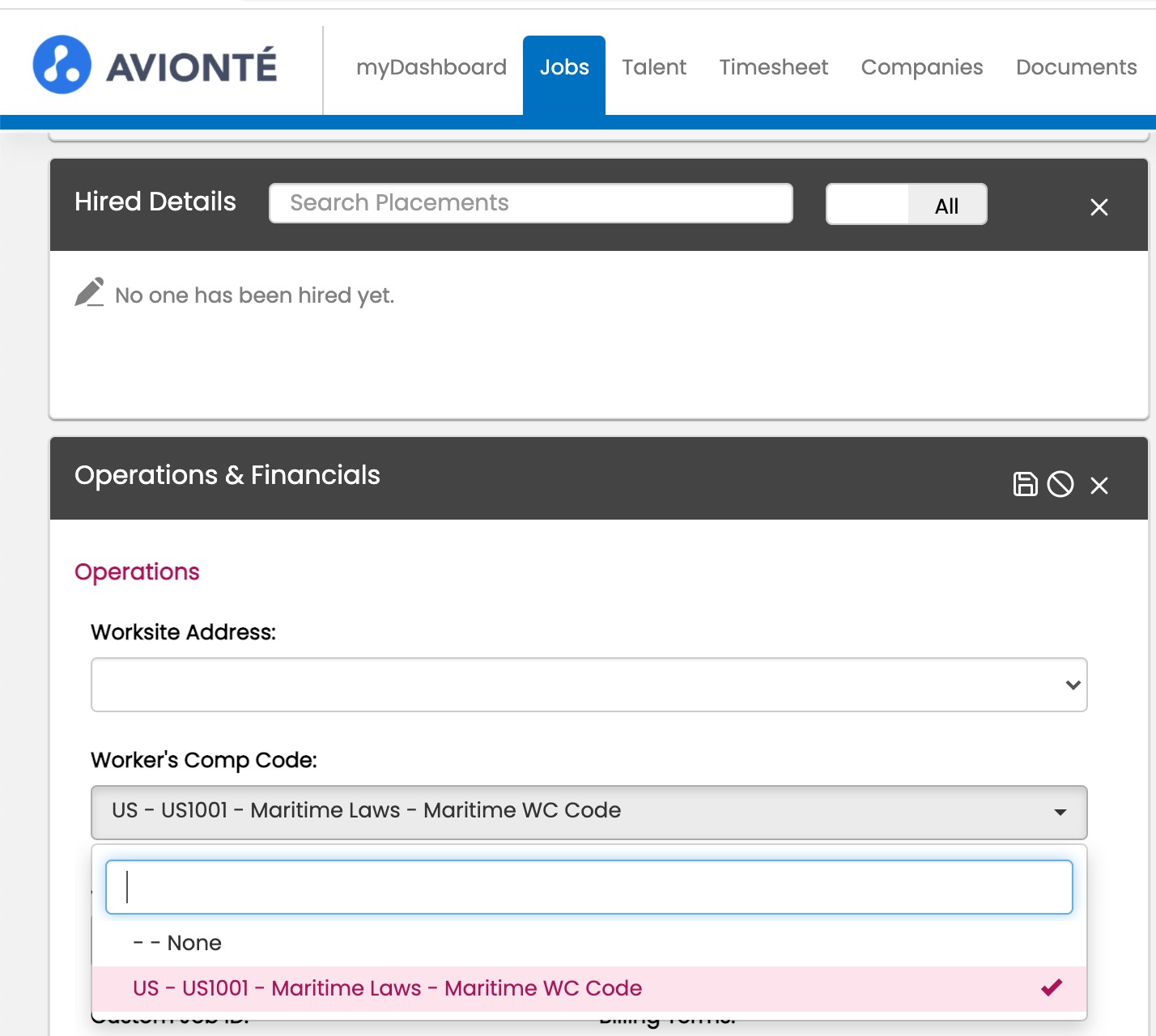Select the None option from the list
This screenshot has width=1156, height=1036.
pyautogui.click(x=177, y=942)
